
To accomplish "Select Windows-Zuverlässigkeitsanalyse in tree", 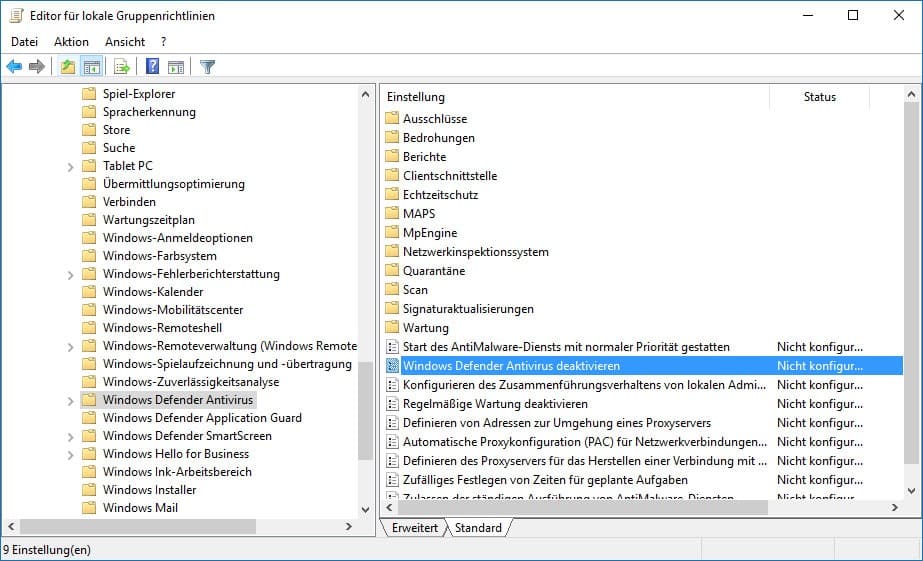I will pyautogui.click(x=191, y=381).
